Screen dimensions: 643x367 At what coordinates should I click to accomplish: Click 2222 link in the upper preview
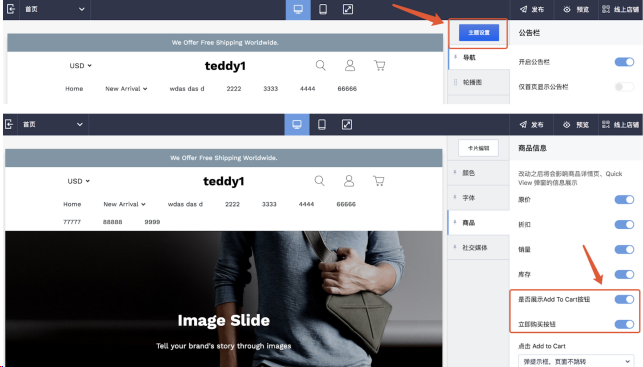pyautogui.click(x=234, y=89)
